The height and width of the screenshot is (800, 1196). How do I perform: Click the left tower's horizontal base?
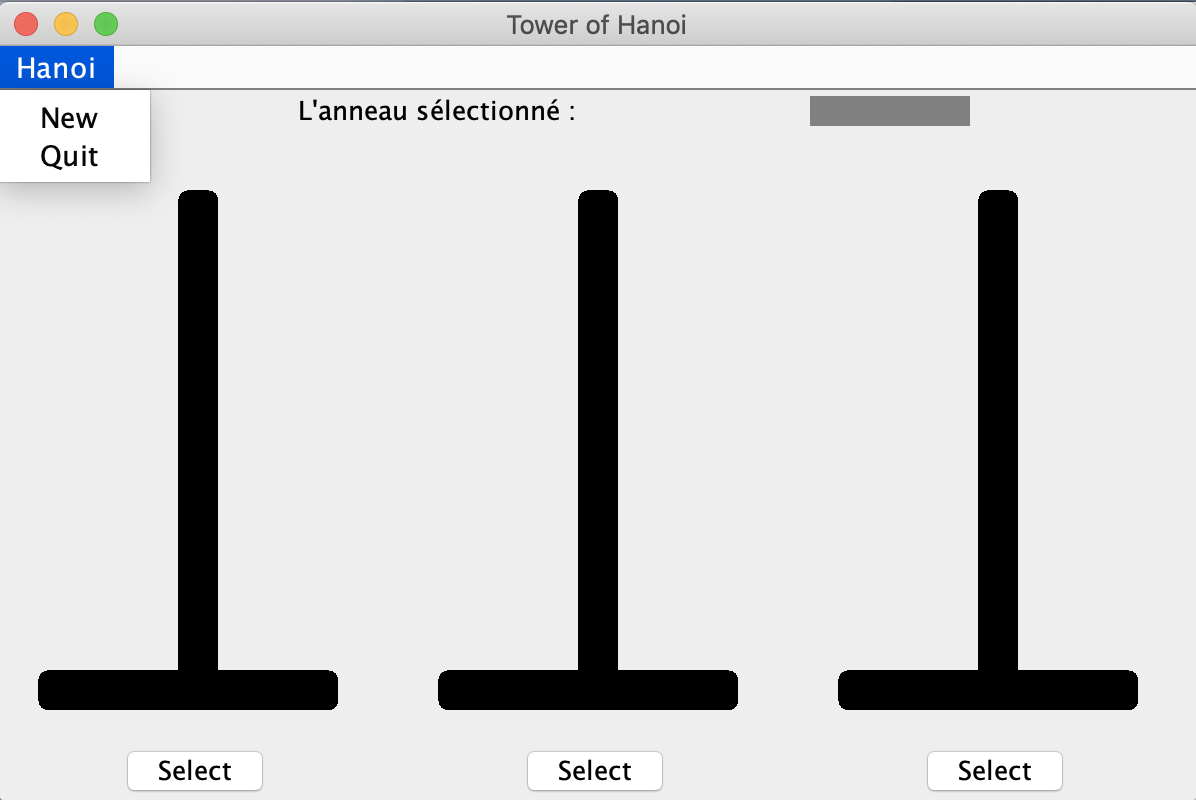click(x=188, y=690)
